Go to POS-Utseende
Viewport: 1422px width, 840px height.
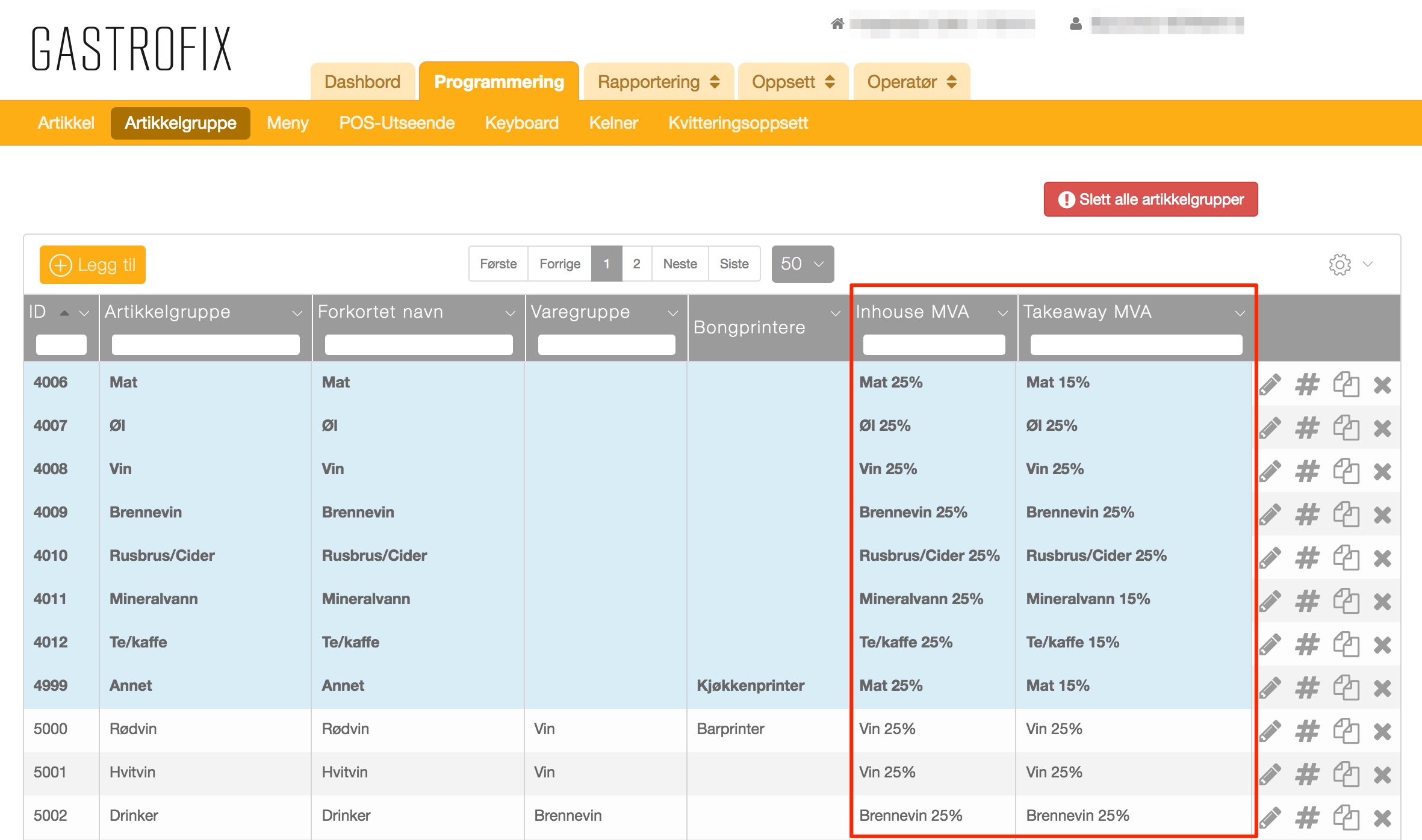pos(397,123)
